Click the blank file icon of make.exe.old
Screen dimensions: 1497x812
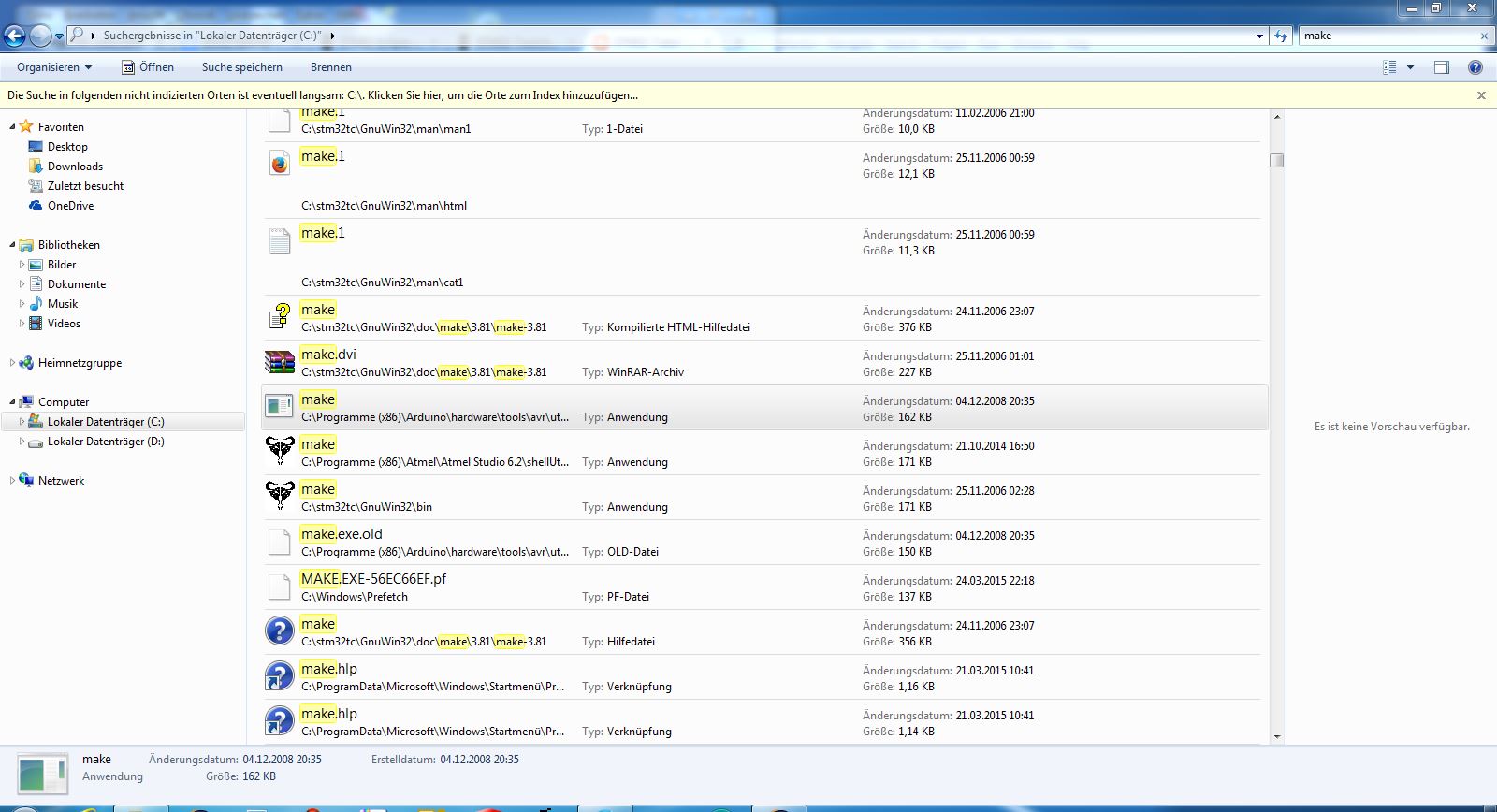(x=280, y=543)
